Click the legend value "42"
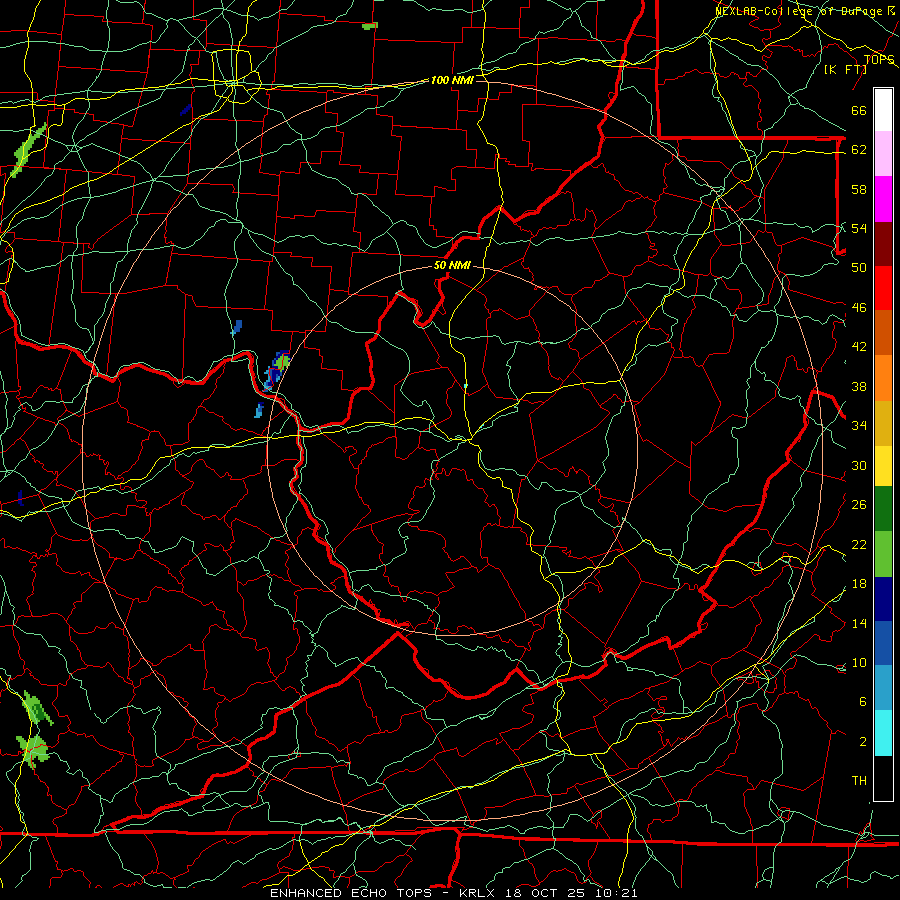Image resolution: width=900 pixels, height=900 pixels. click(859, 347)
